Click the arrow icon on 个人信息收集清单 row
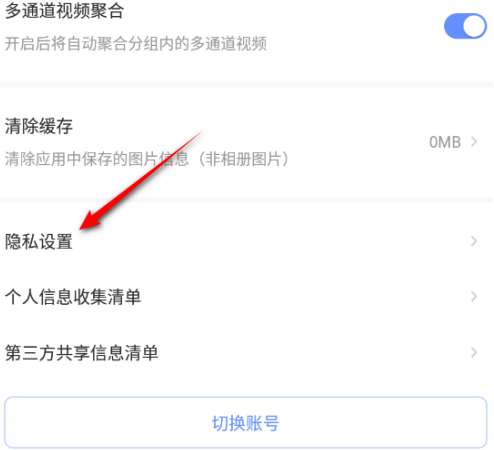This screenshot has width=494, height=450. (x=474, y=296)
